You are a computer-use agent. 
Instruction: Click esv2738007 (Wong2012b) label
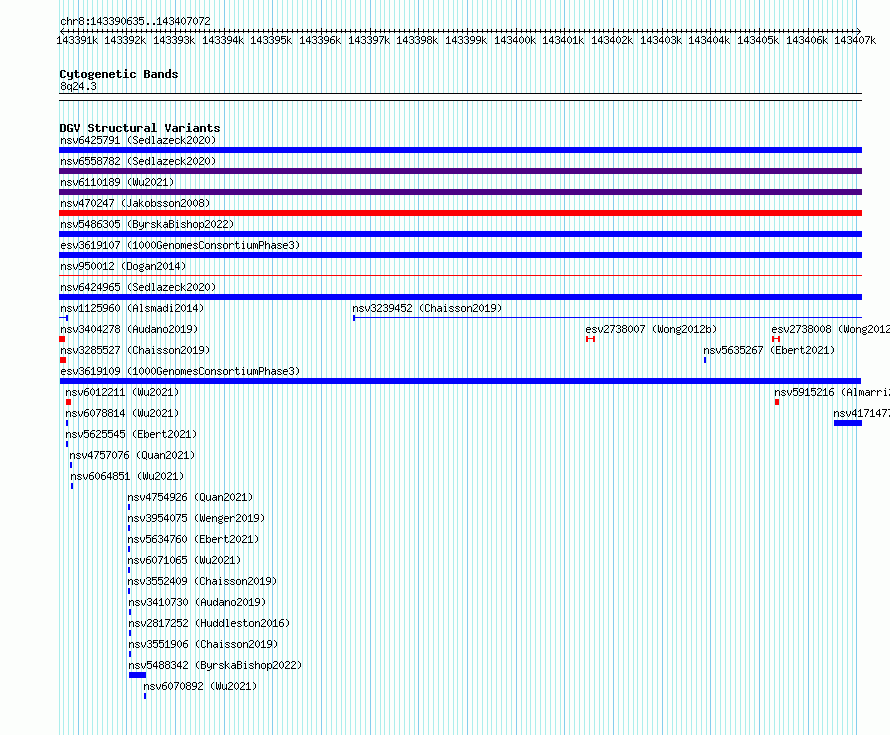[x=651, y=329]
